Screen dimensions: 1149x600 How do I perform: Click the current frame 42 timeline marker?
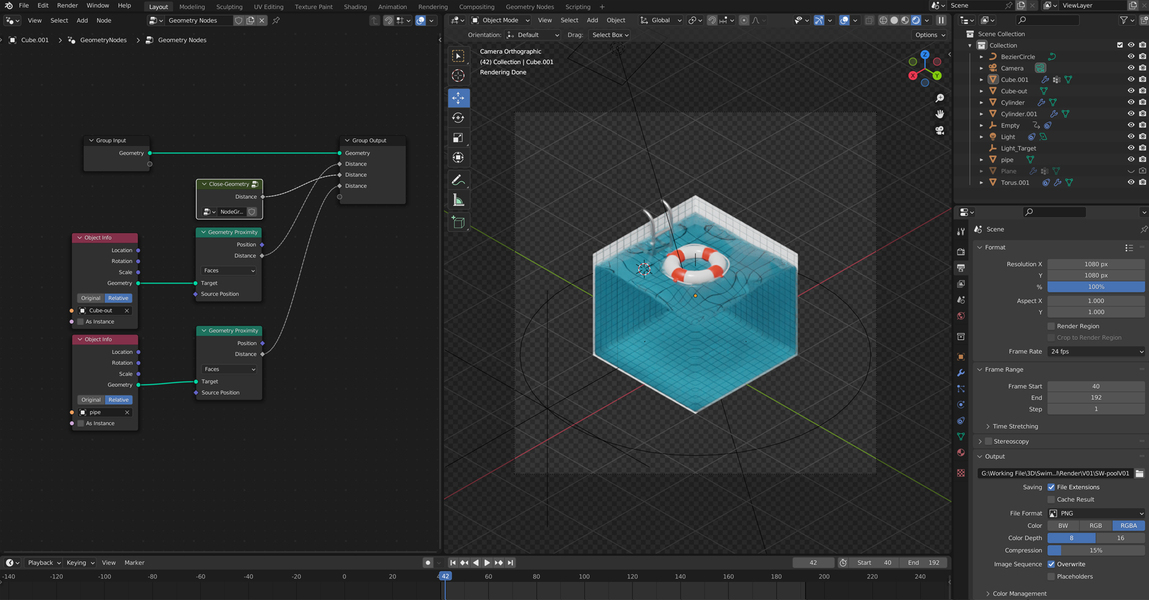point(445,577)
